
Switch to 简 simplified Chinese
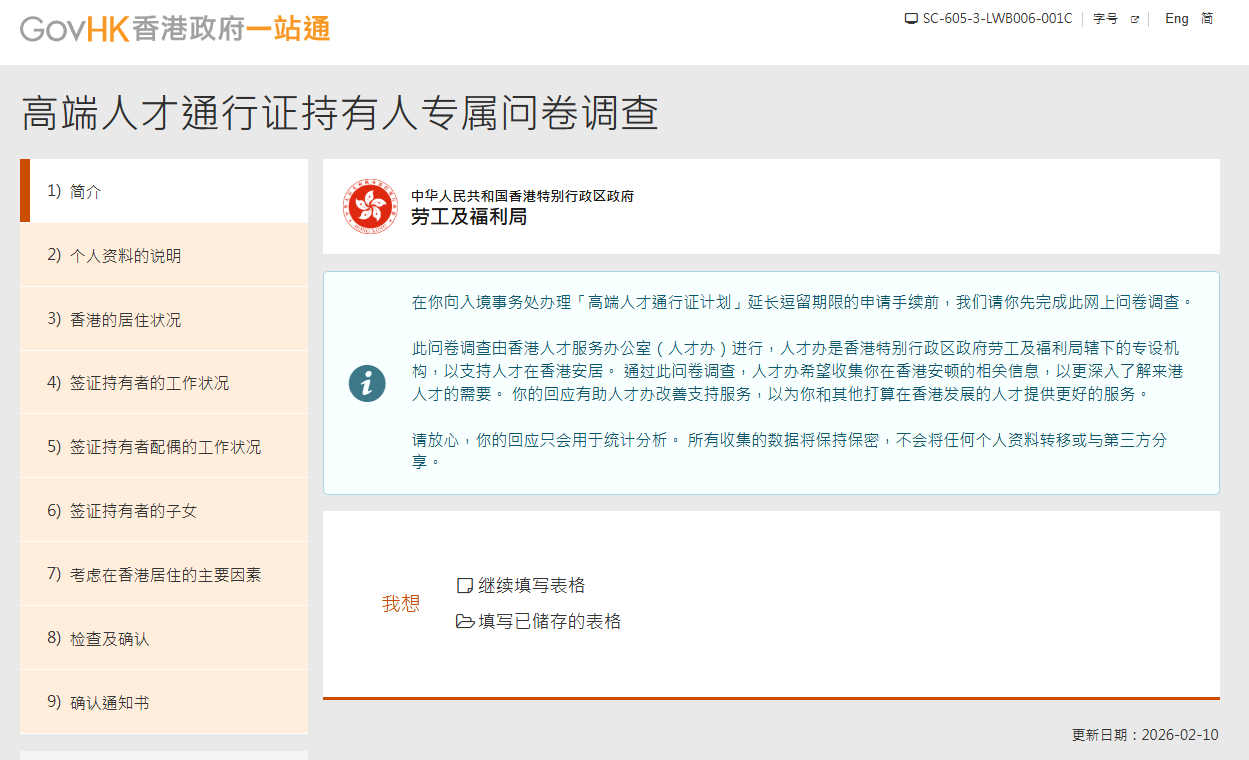tap(1207, 18)
